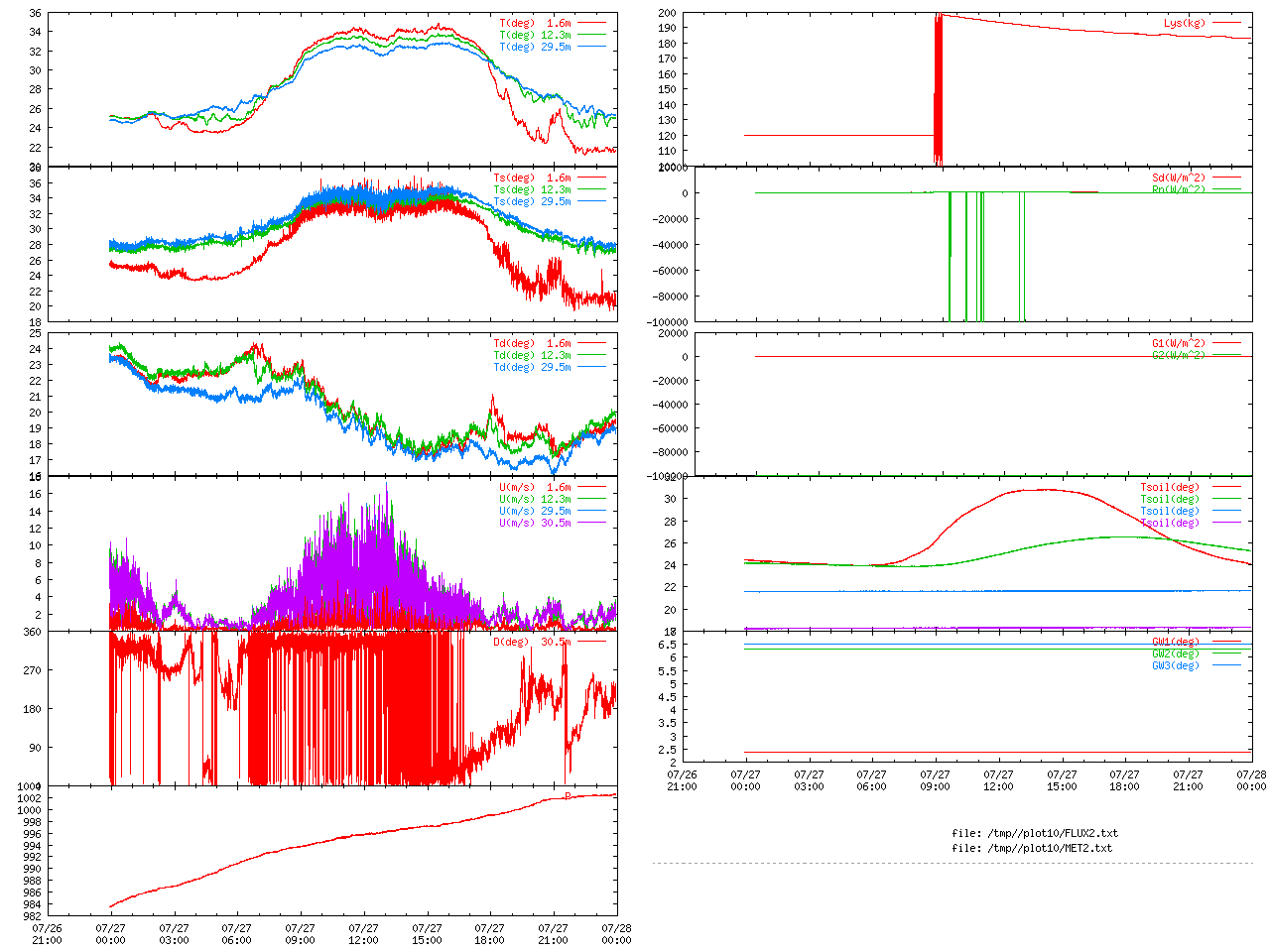The image size is (1270, 952).
Task: Click the 'Lys(kg)' legend label
Action: (x=1185, y=23)
